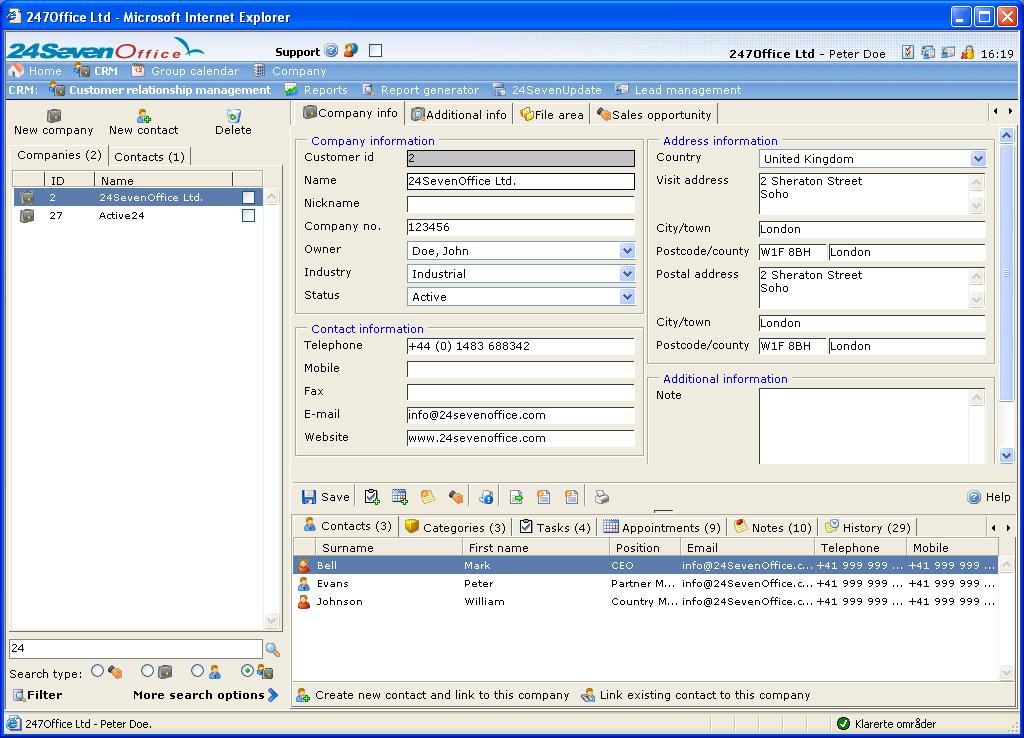Click Link existing contact to this company

pos(704,695)
